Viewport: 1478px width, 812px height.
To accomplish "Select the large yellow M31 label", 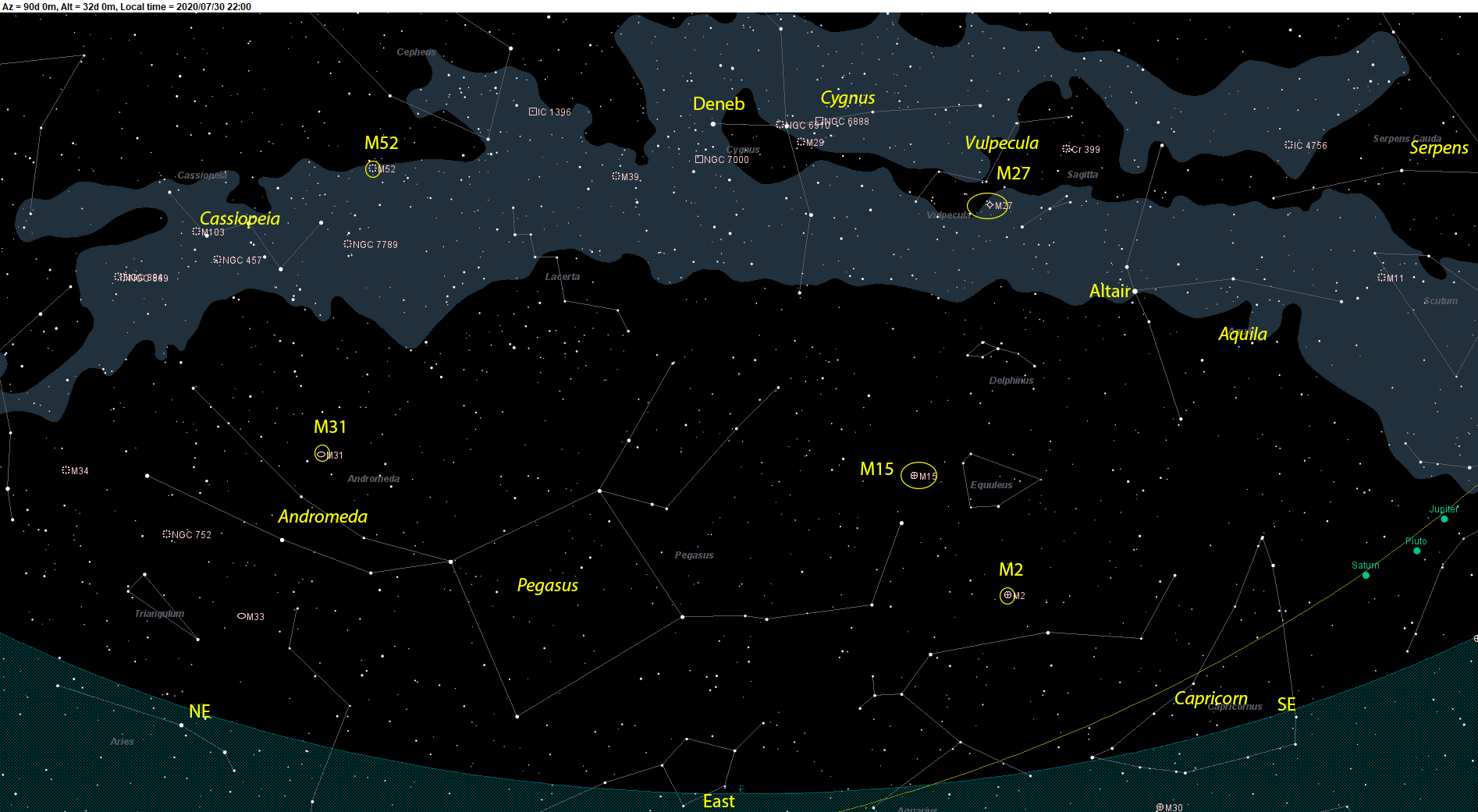I will (x=330, y=427).
